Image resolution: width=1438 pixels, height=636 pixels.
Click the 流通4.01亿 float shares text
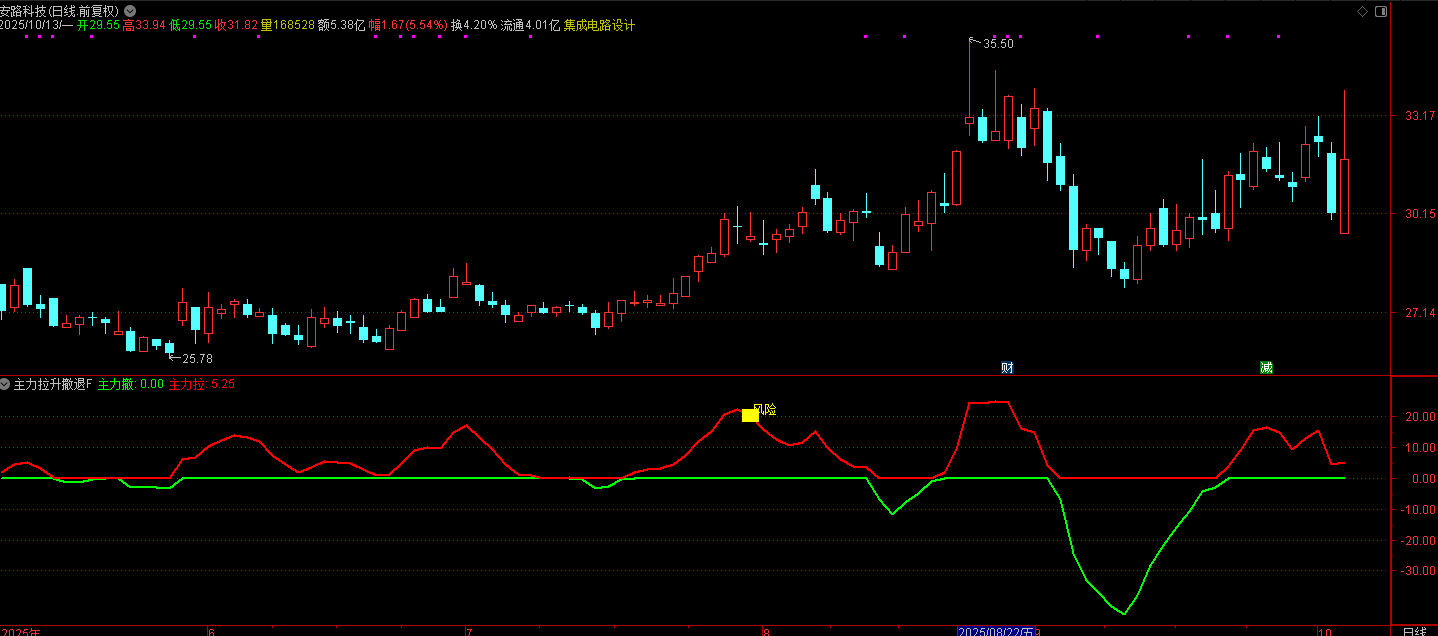[531, 25]
